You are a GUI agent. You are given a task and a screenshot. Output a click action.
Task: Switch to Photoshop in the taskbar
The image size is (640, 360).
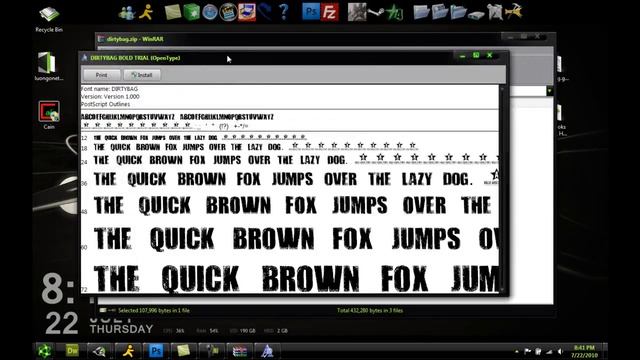coord(156,351)
